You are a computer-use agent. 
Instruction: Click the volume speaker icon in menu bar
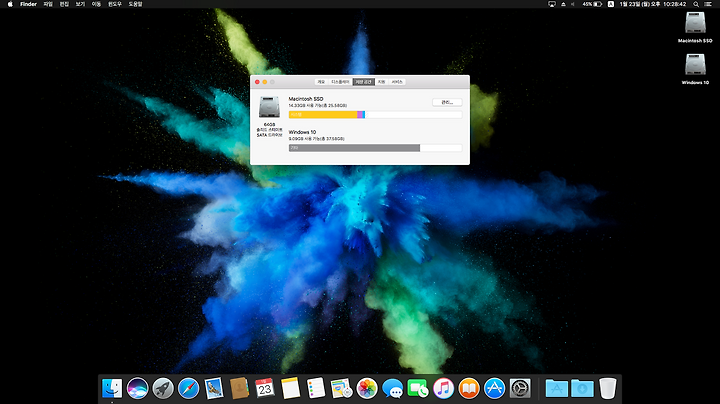pos(573,4)
